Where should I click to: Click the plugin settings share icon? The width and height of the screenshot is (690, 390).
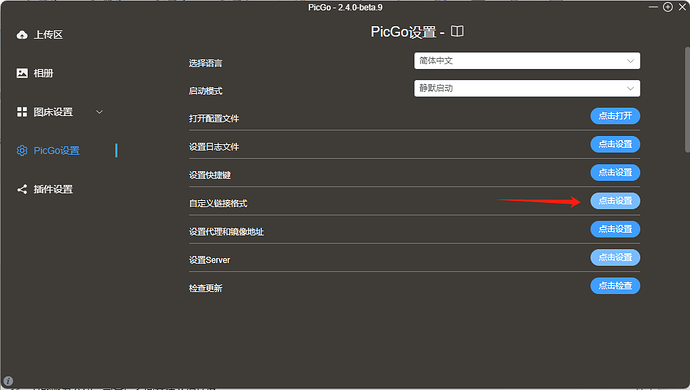click(x=22, y=189)
